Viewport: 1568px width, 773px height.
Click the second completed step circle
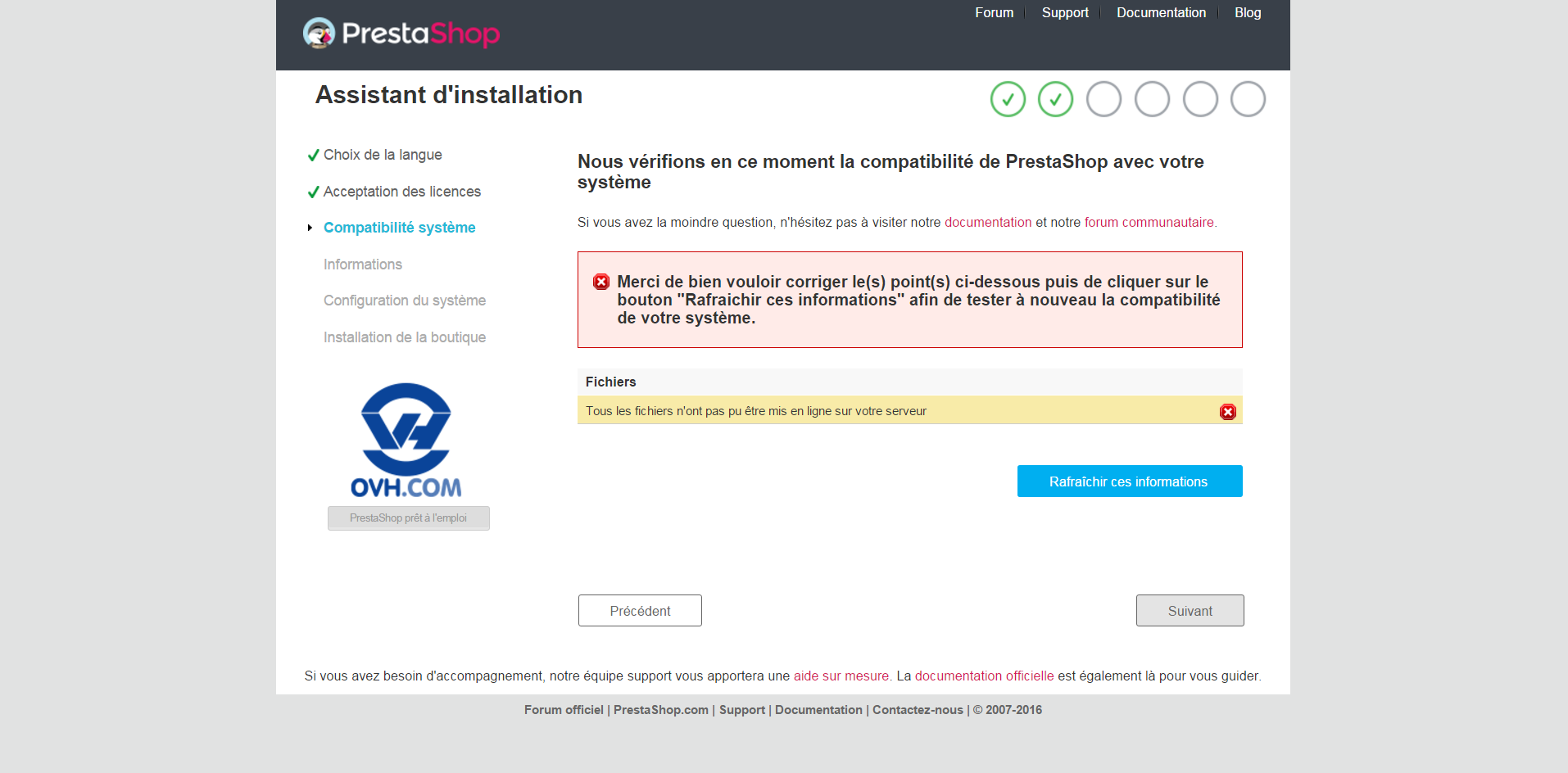1056,99
